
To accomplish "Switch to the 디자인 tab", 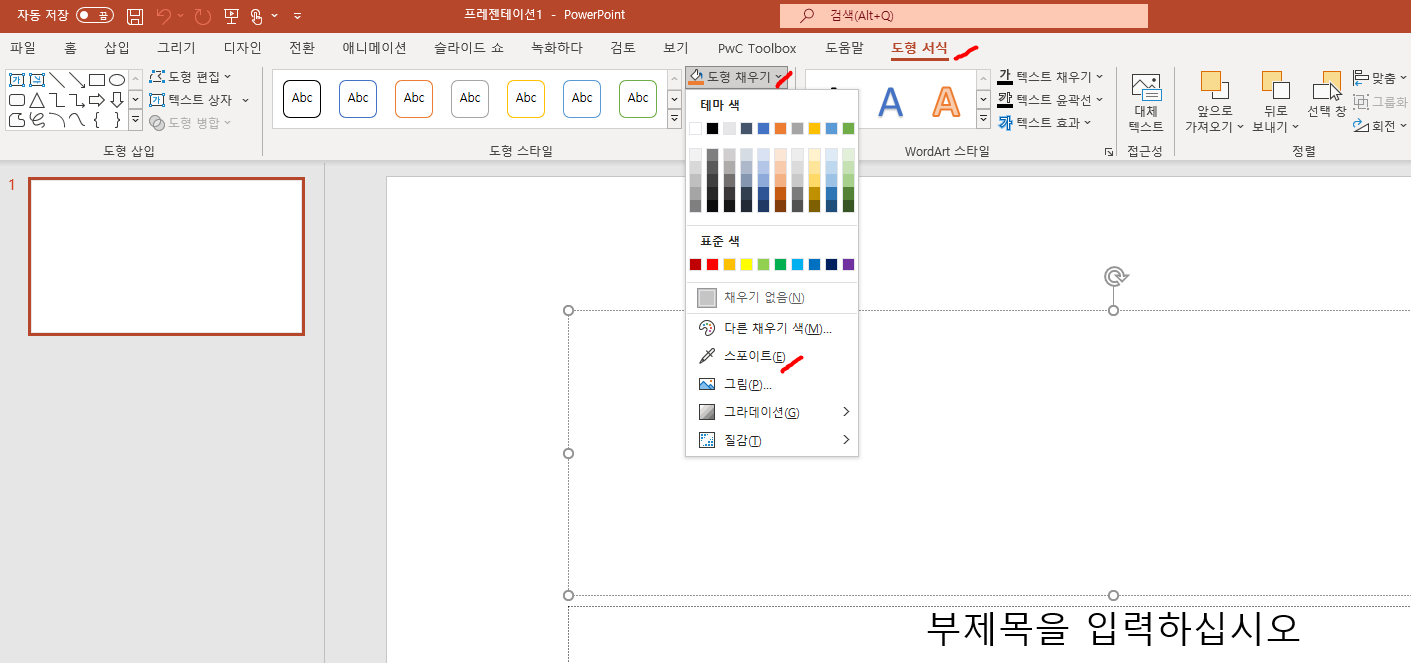I will point(242,47).
